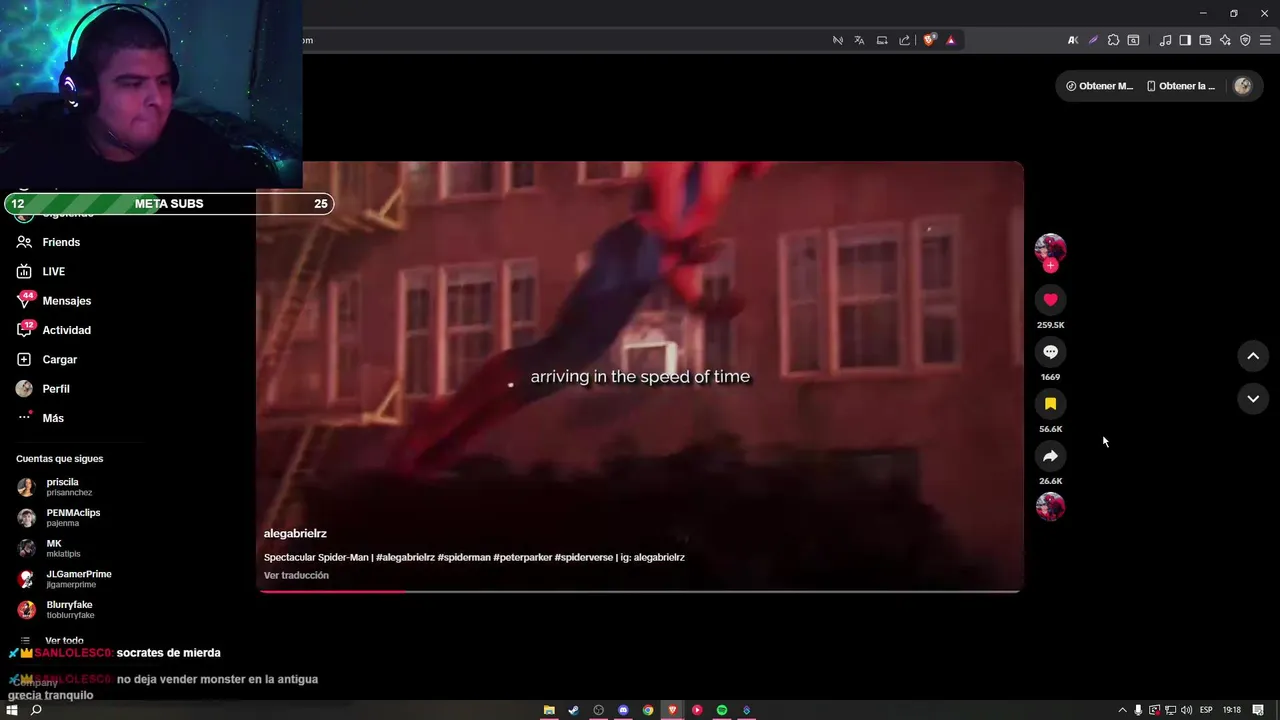Open Steam from the taskbar

click(x=573, y=710)
